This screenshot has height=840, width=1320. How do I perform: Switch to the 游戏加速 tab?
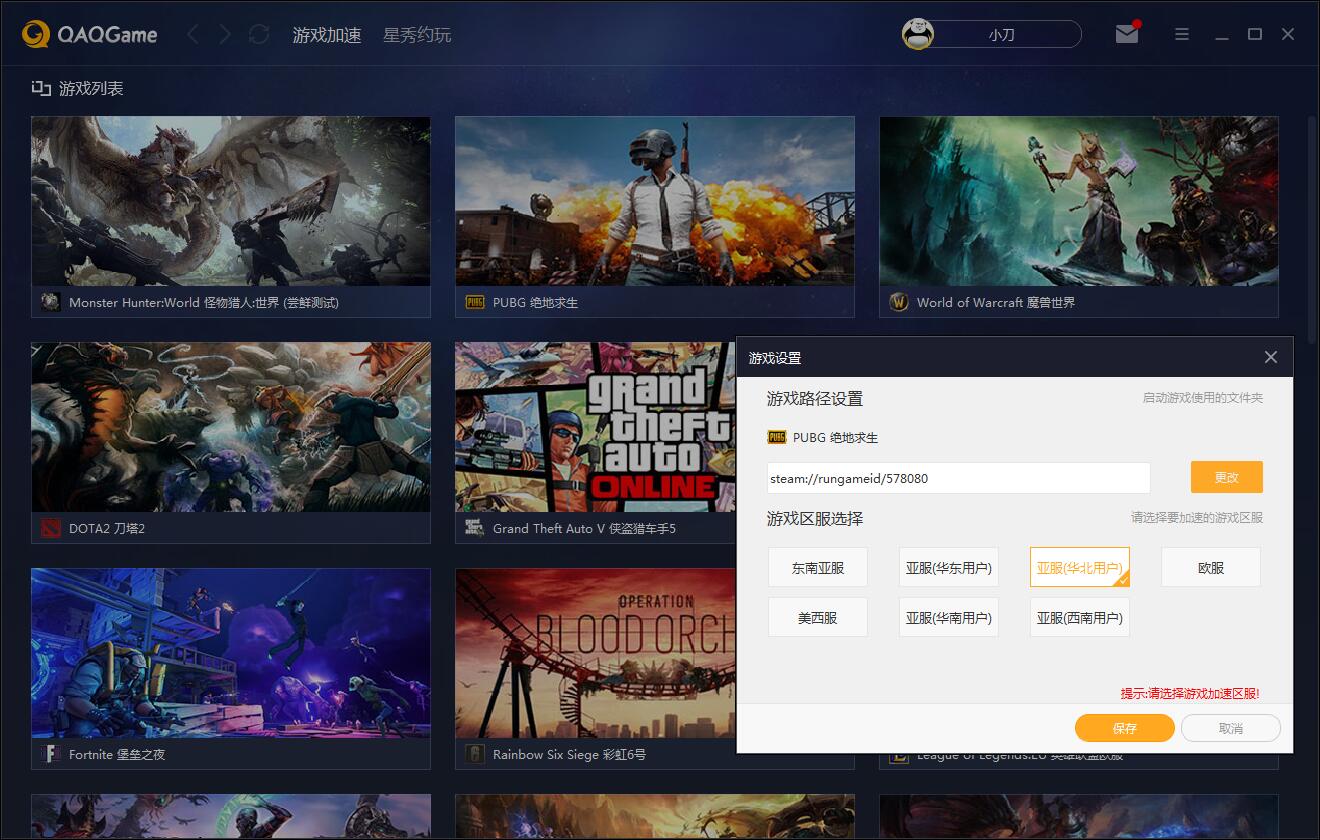click(x=327, y=35)
